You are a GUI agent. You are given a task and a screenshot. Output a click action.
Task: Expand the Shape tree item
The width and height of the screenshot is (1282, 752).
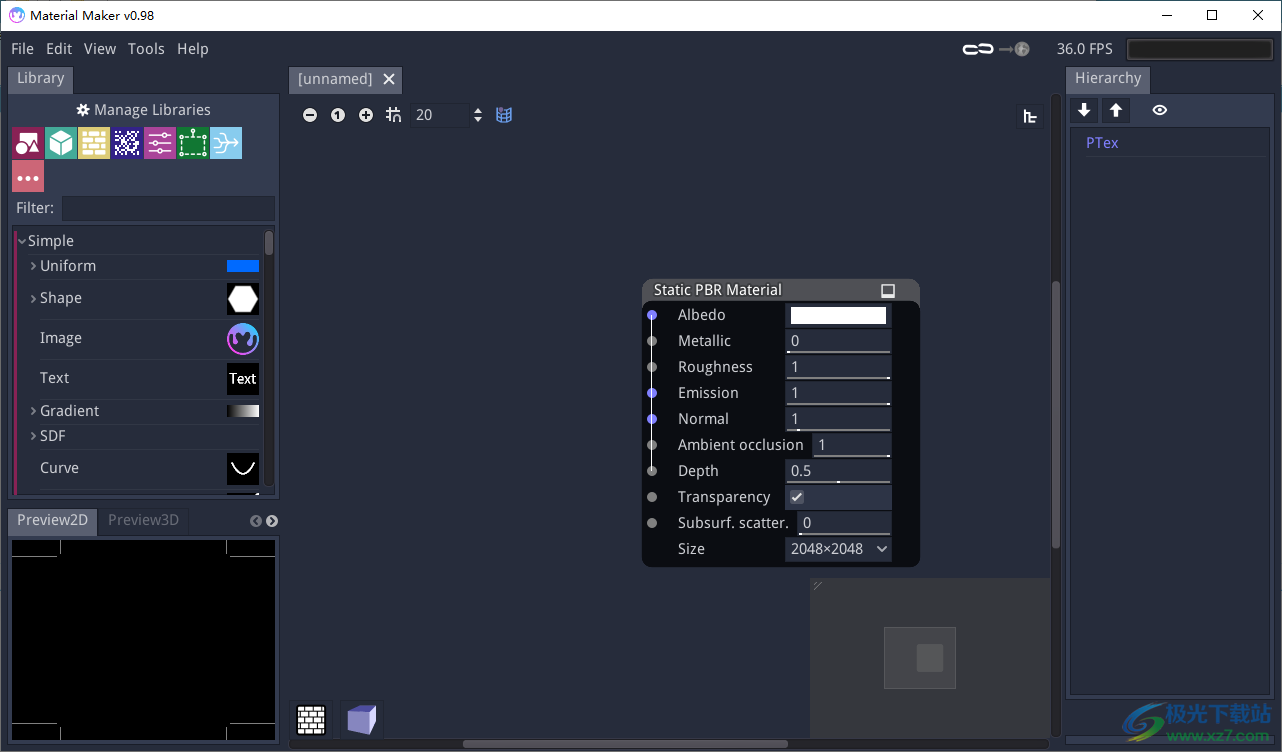(x=34, y=298)
